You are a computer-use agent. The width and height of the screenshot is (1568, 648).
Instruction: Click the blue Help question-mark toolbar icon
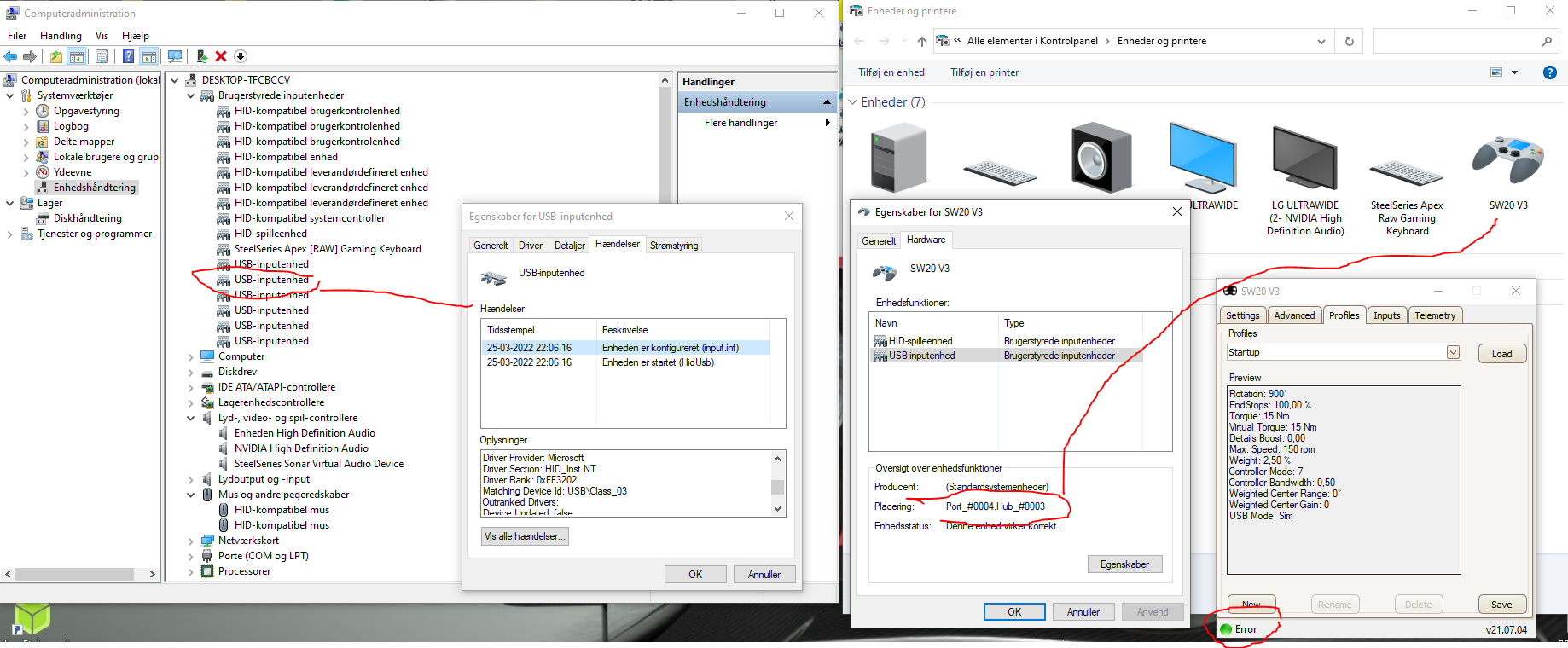click(x=128, y=56)
